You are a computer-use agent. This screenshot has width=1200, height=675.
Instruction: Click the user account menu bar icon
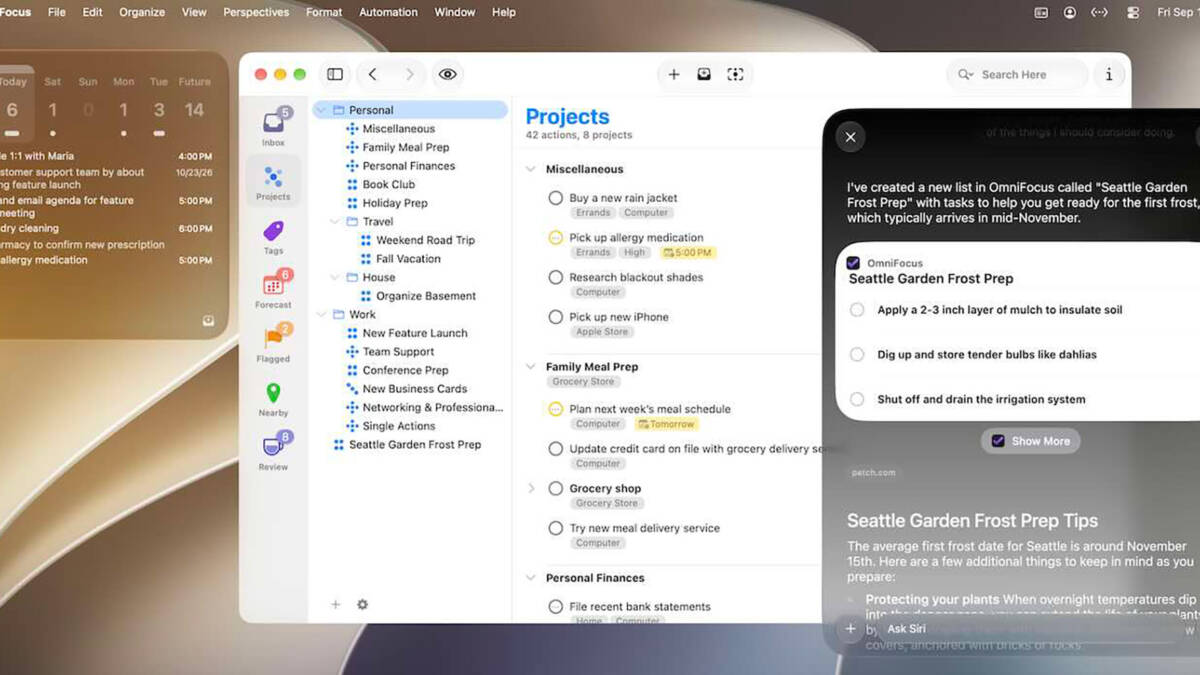click(1070, 12)
